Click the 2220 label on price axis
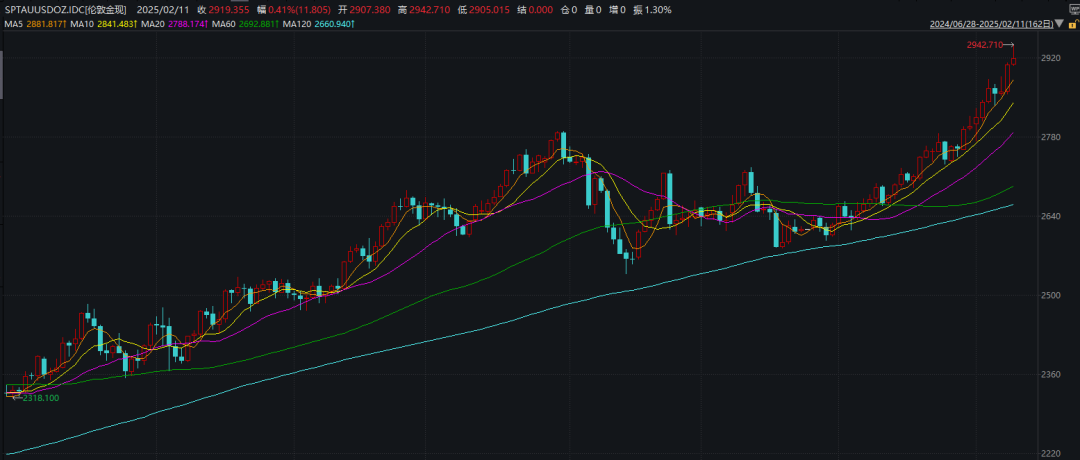Viewport: 1080px width, 460px height. click(1050, 453)
